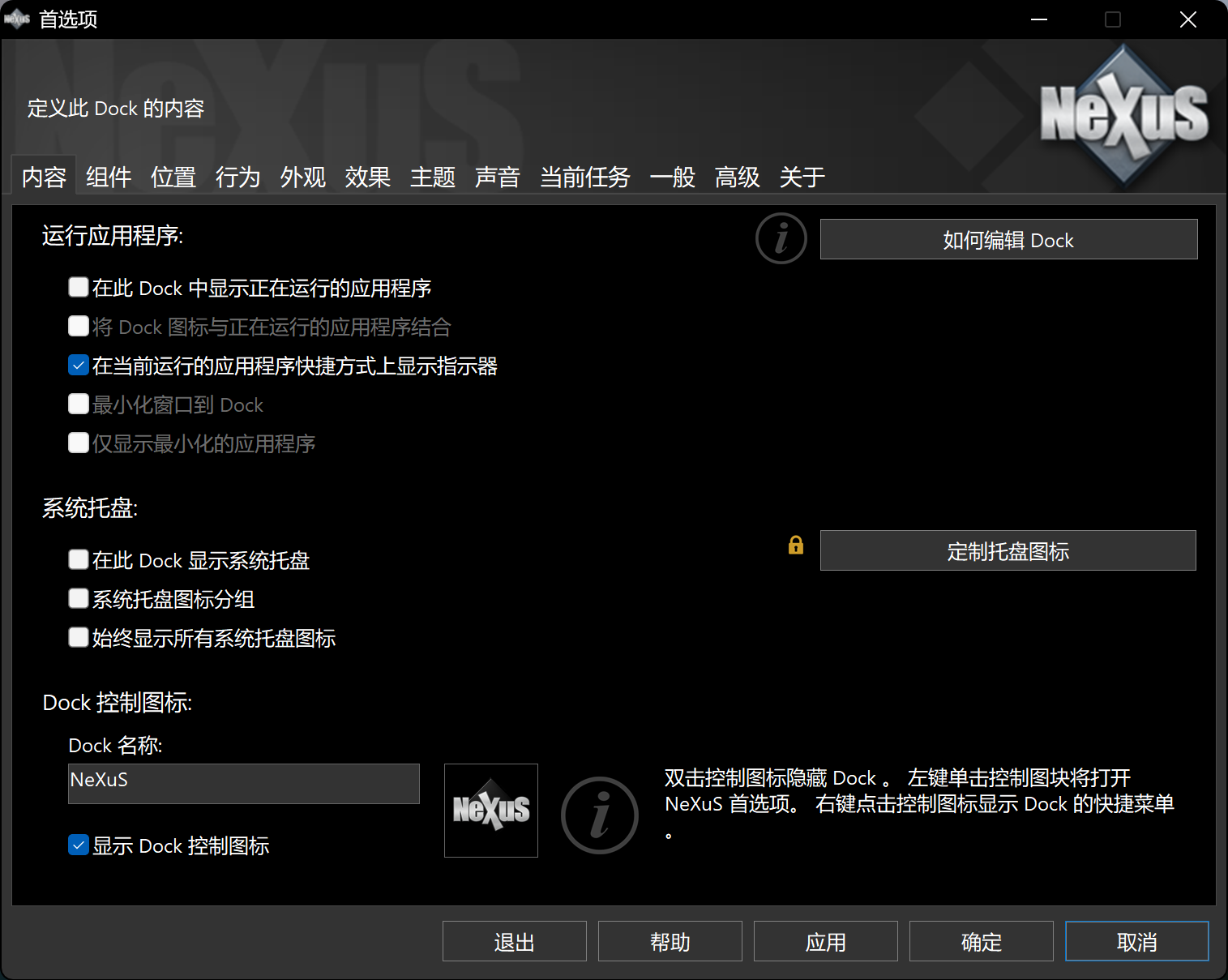Click the Dock 名称: label

(x=115, y=746)
